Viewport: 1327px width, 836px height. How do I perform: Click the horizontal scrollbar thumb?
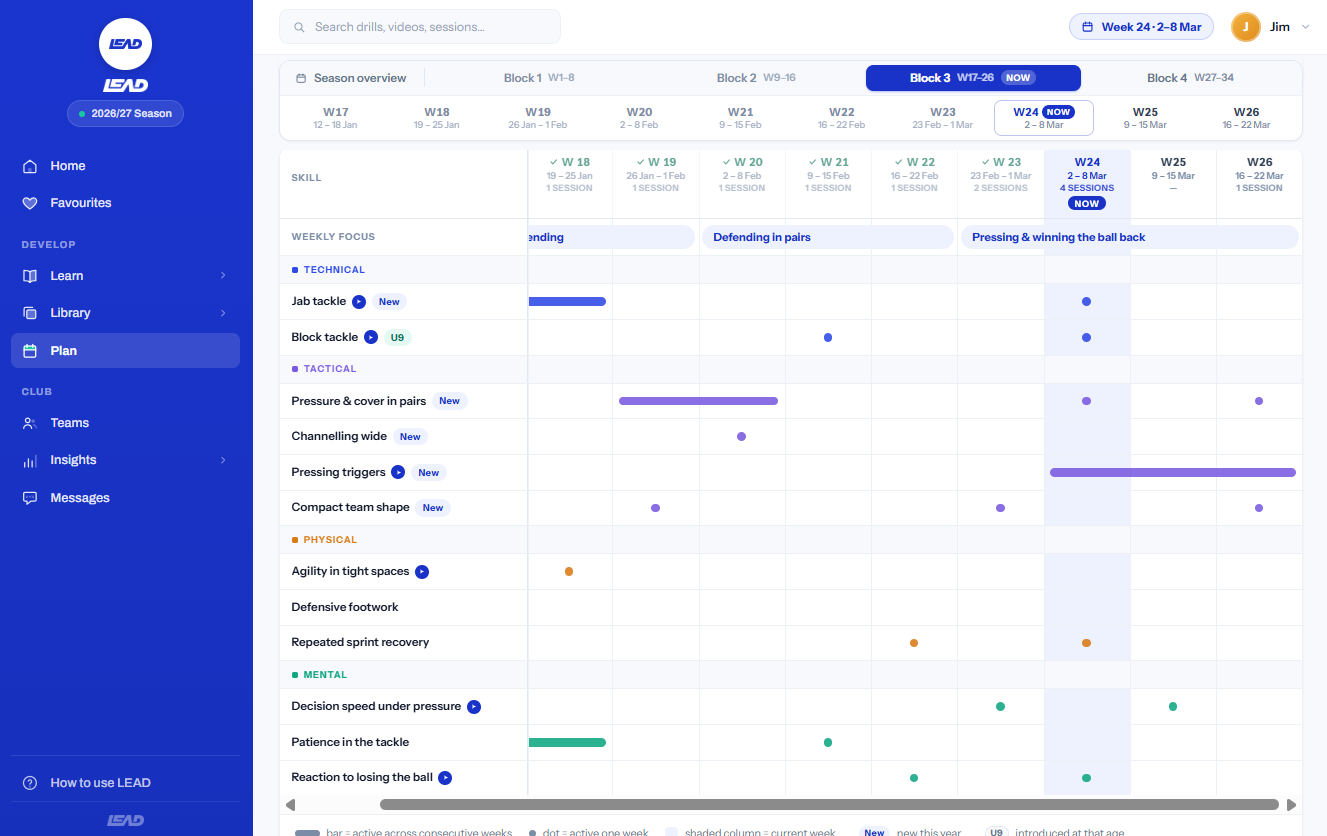point(829,804)
